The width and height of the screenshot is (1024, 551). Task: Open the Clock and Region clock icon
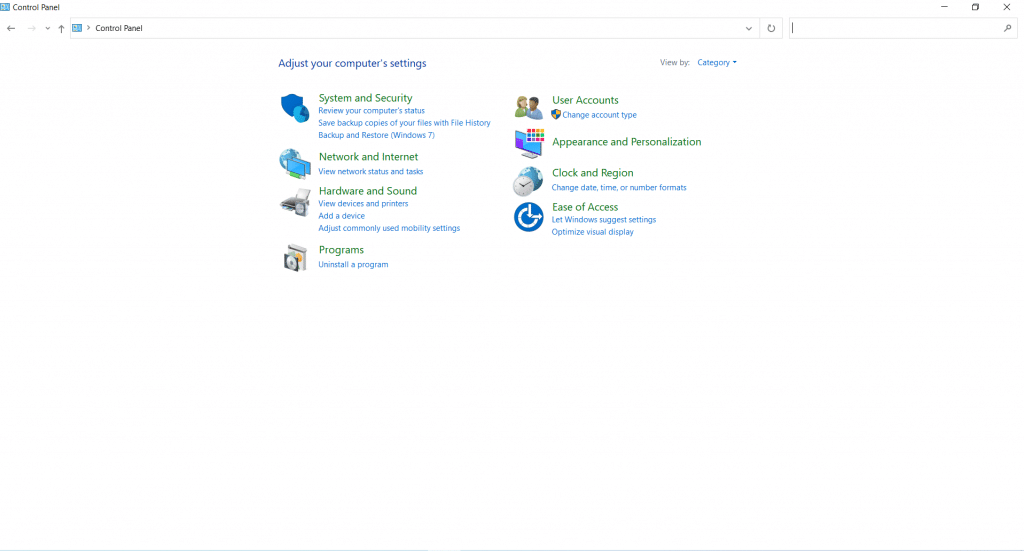[x=528, y=181]
